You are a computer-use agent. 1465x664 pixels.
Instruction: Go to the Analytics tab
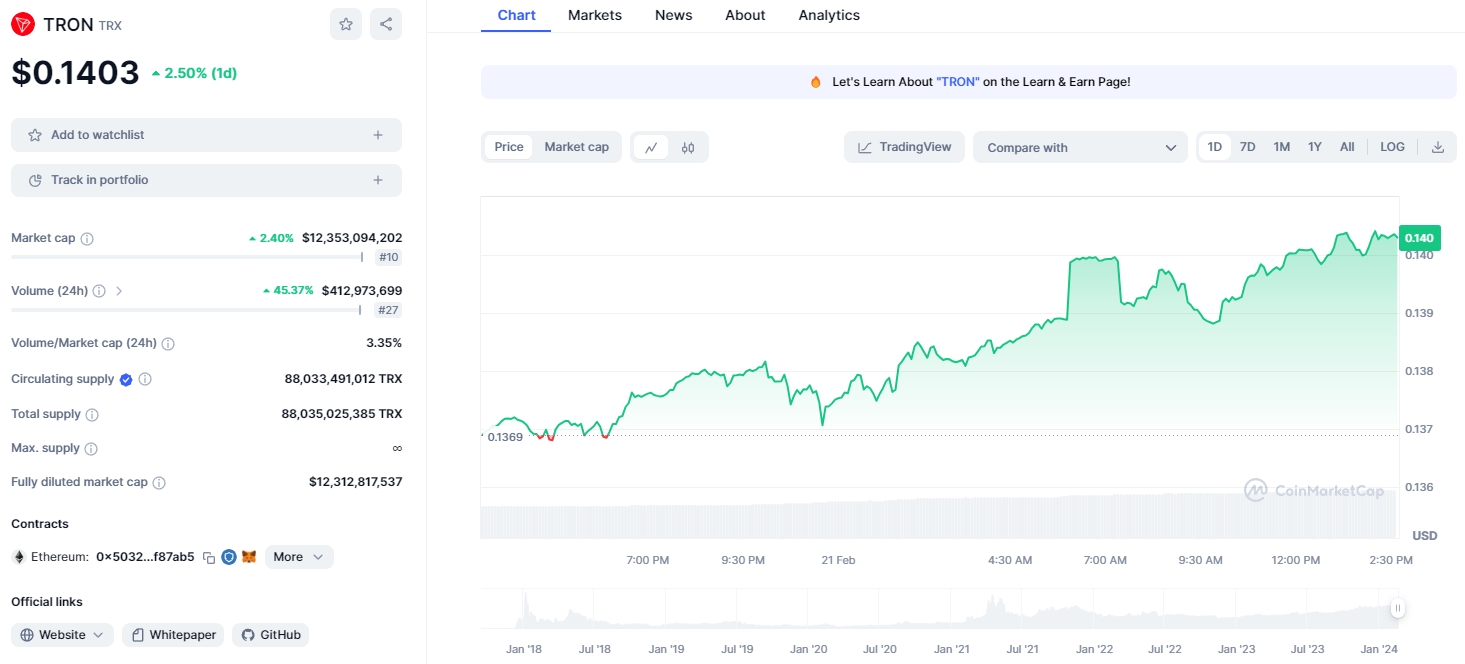(x=829, y=15)
